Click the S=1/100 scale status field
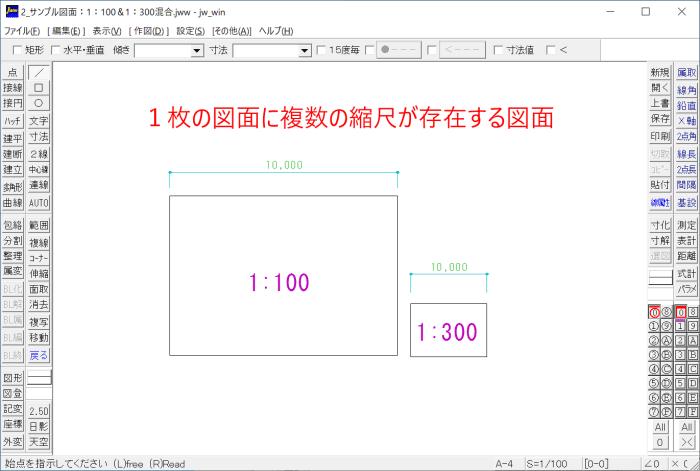 tap(546, 464)
